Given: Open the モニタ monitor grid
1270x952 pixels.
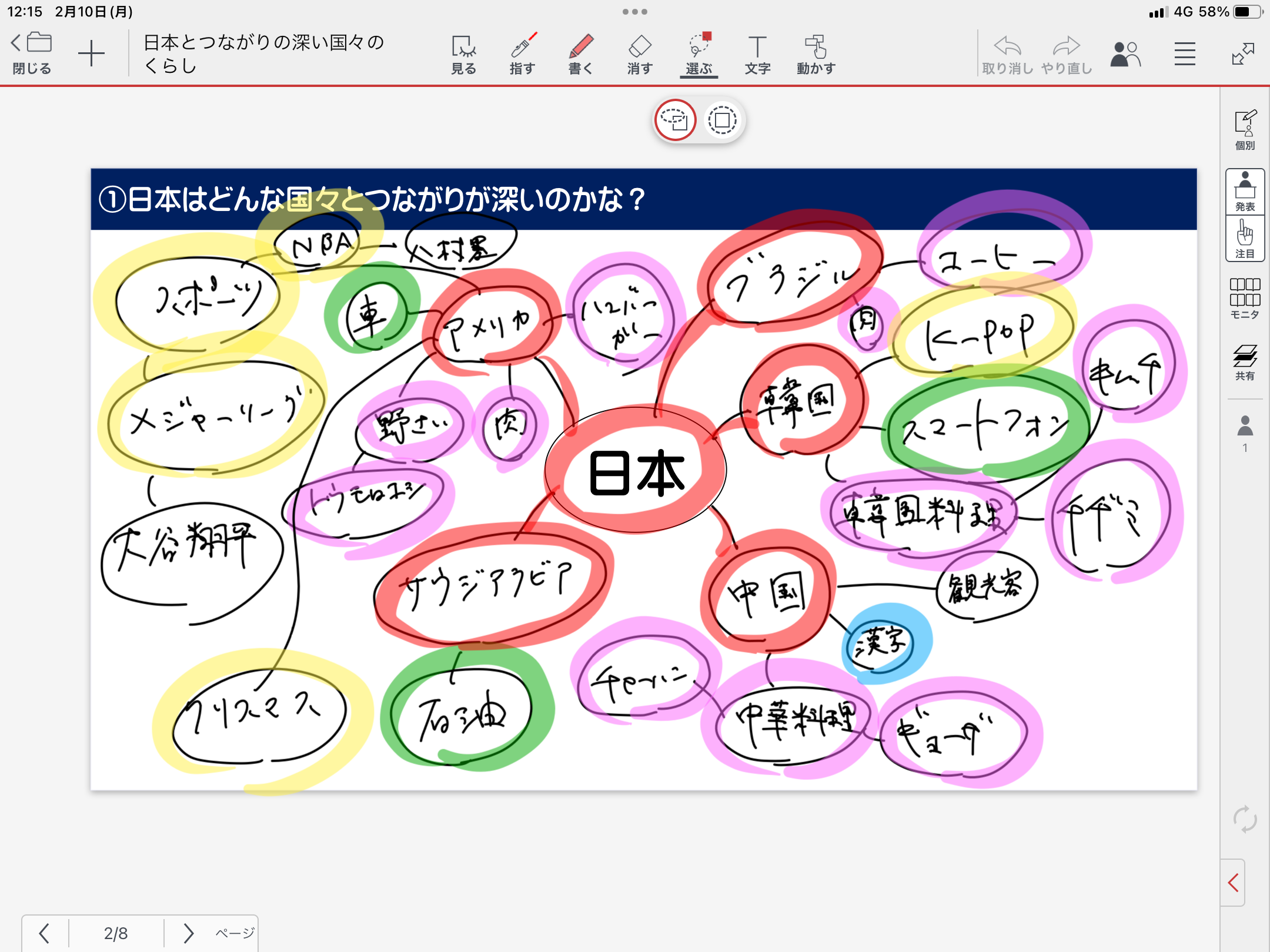Looking at the screenshot, I should pyautogui.click(x=1245, y=299).
